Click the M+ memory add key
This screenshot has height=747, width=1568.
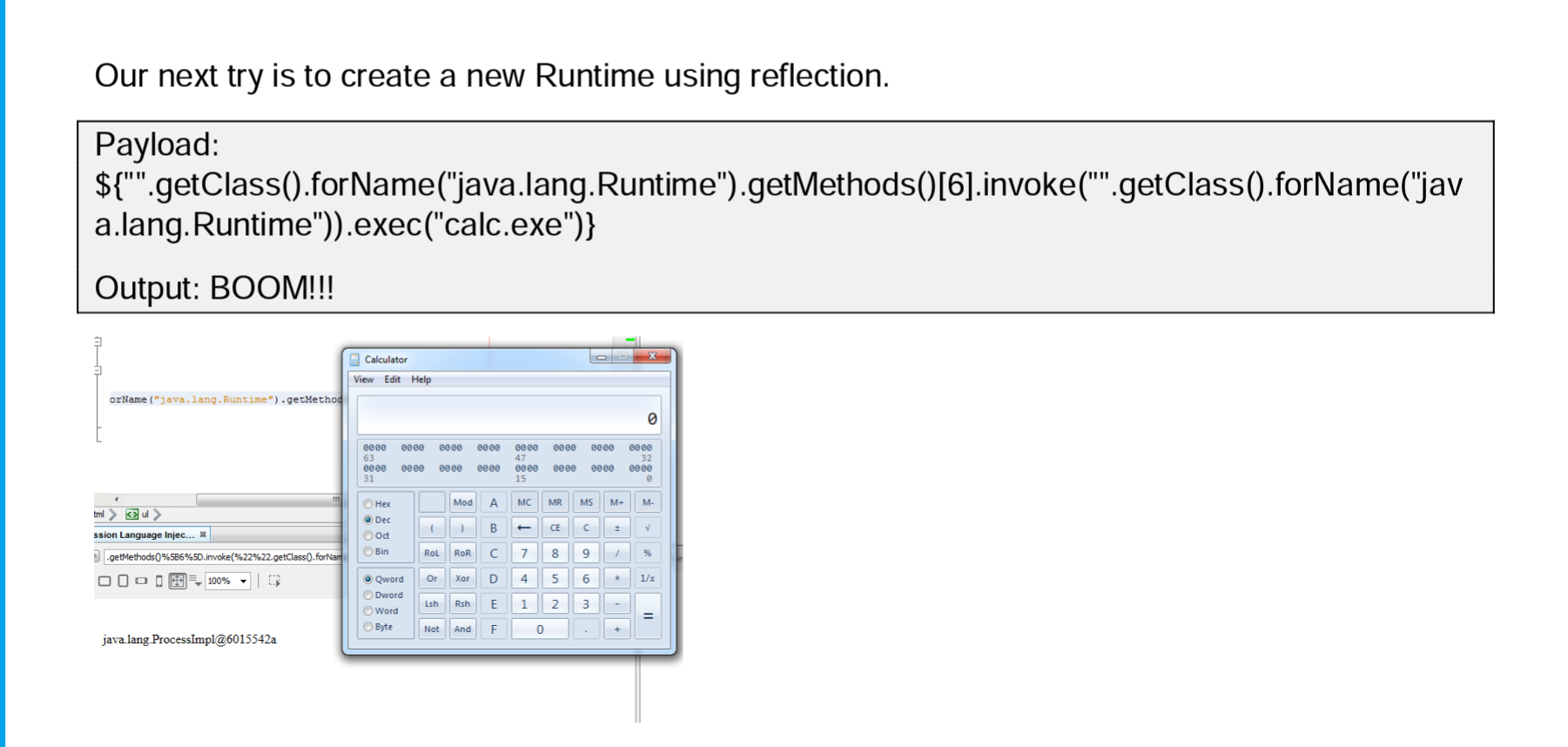tap(617, 502)
